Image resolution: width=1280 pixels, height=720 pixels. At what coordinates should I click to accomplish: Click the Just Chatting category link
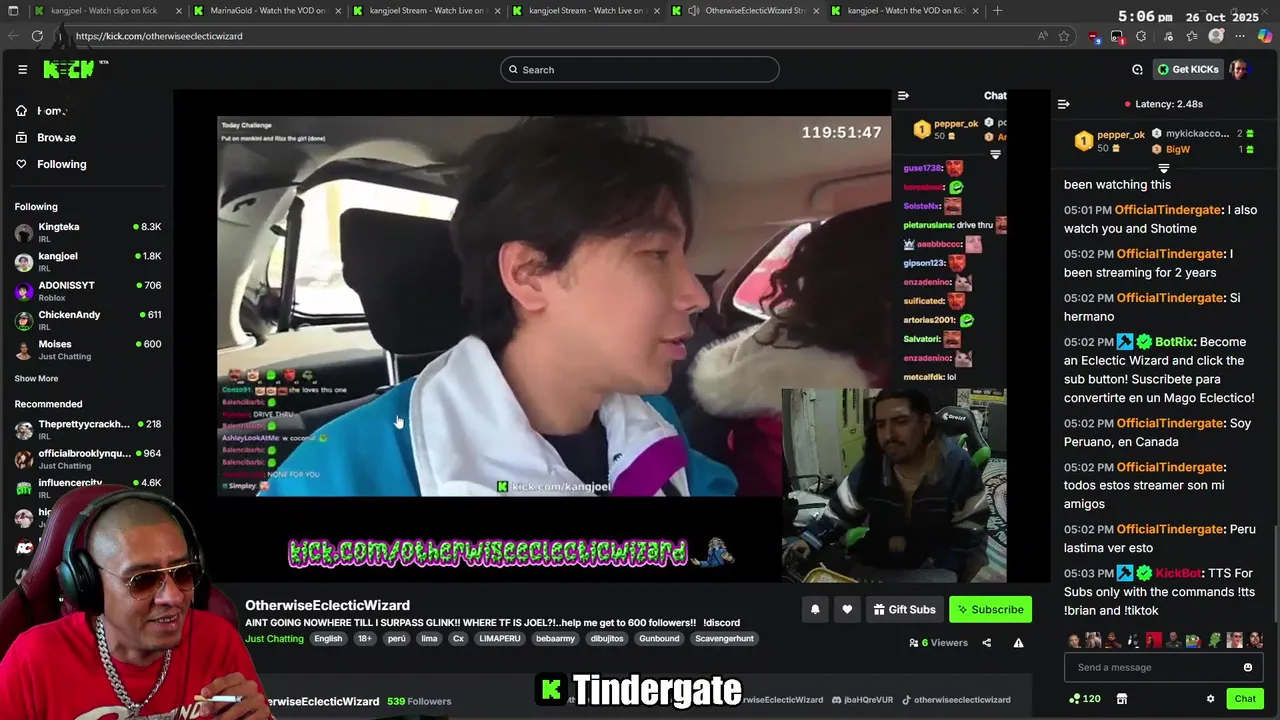(274, 638)
